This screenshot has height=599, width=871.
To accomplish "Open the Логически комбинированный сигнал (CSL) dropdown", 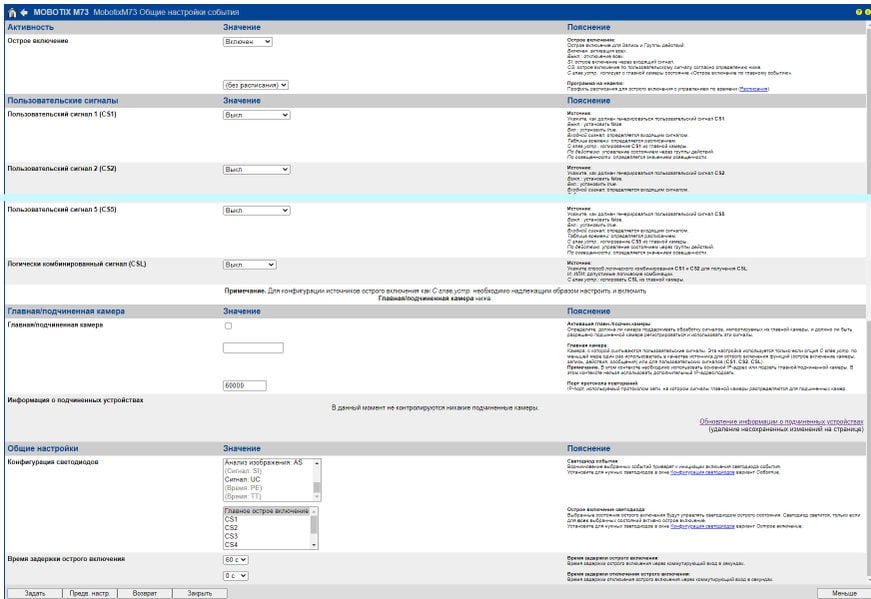I will click(249, 265).
